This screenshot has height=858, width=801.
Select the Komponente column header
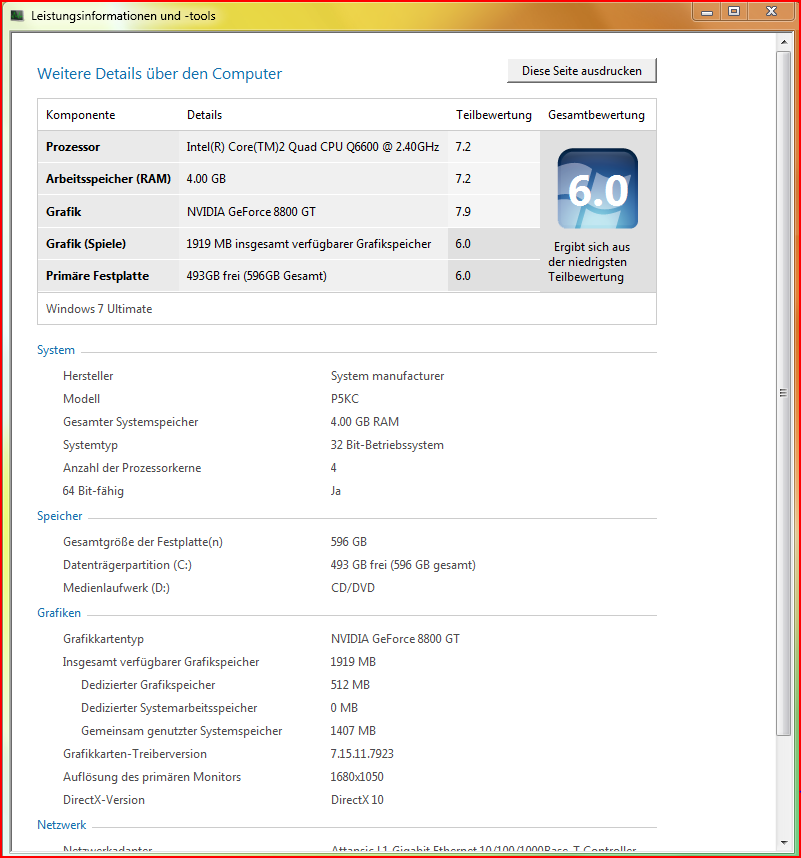pos(80,115)
